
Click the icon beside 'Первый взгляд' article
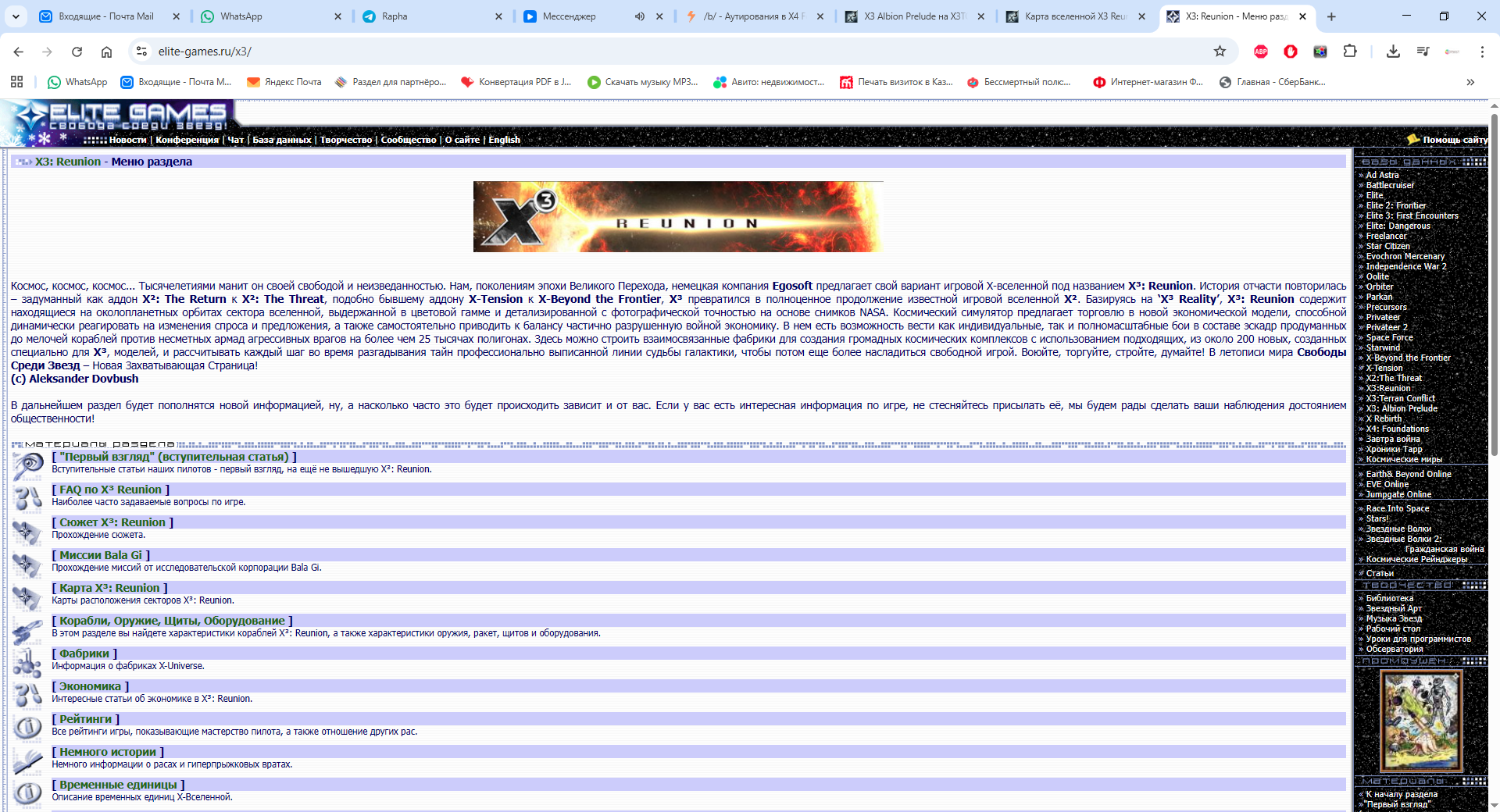[27, 465]
